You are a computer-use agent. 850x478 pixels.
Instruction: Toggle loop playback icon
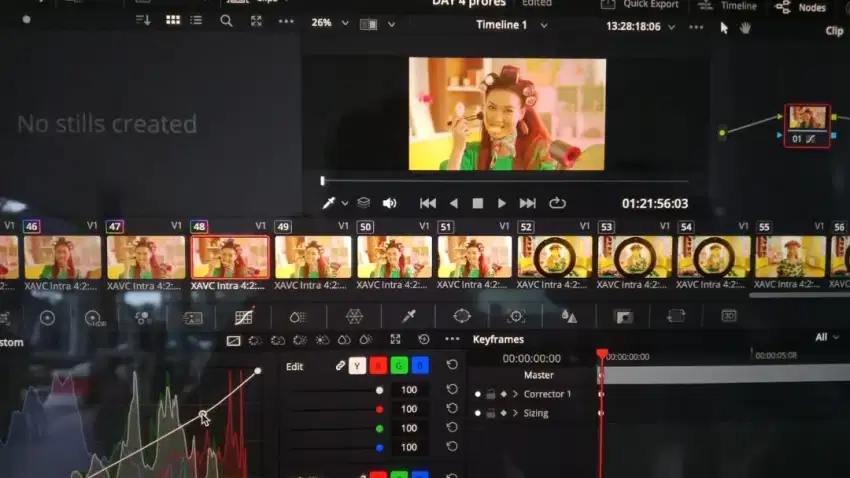click(557, 203)
